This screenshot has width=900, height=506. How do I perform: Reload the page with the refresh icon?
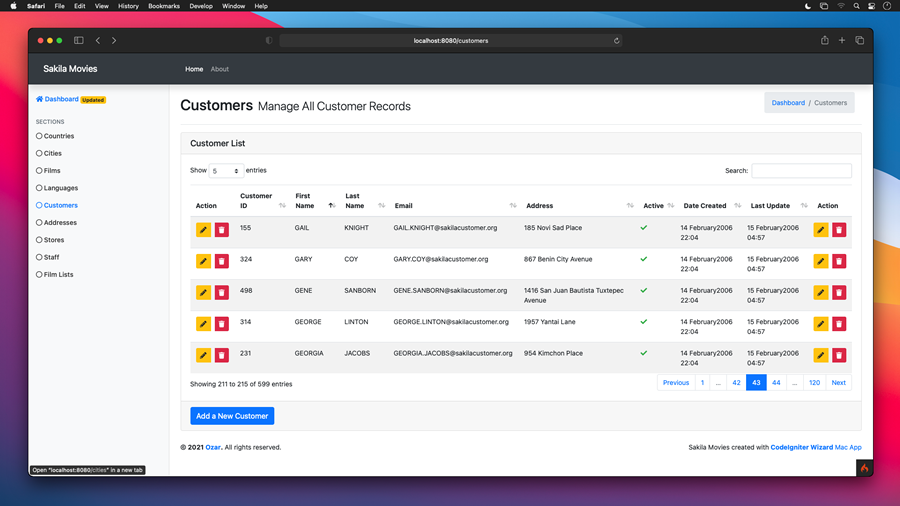(616, 41)
